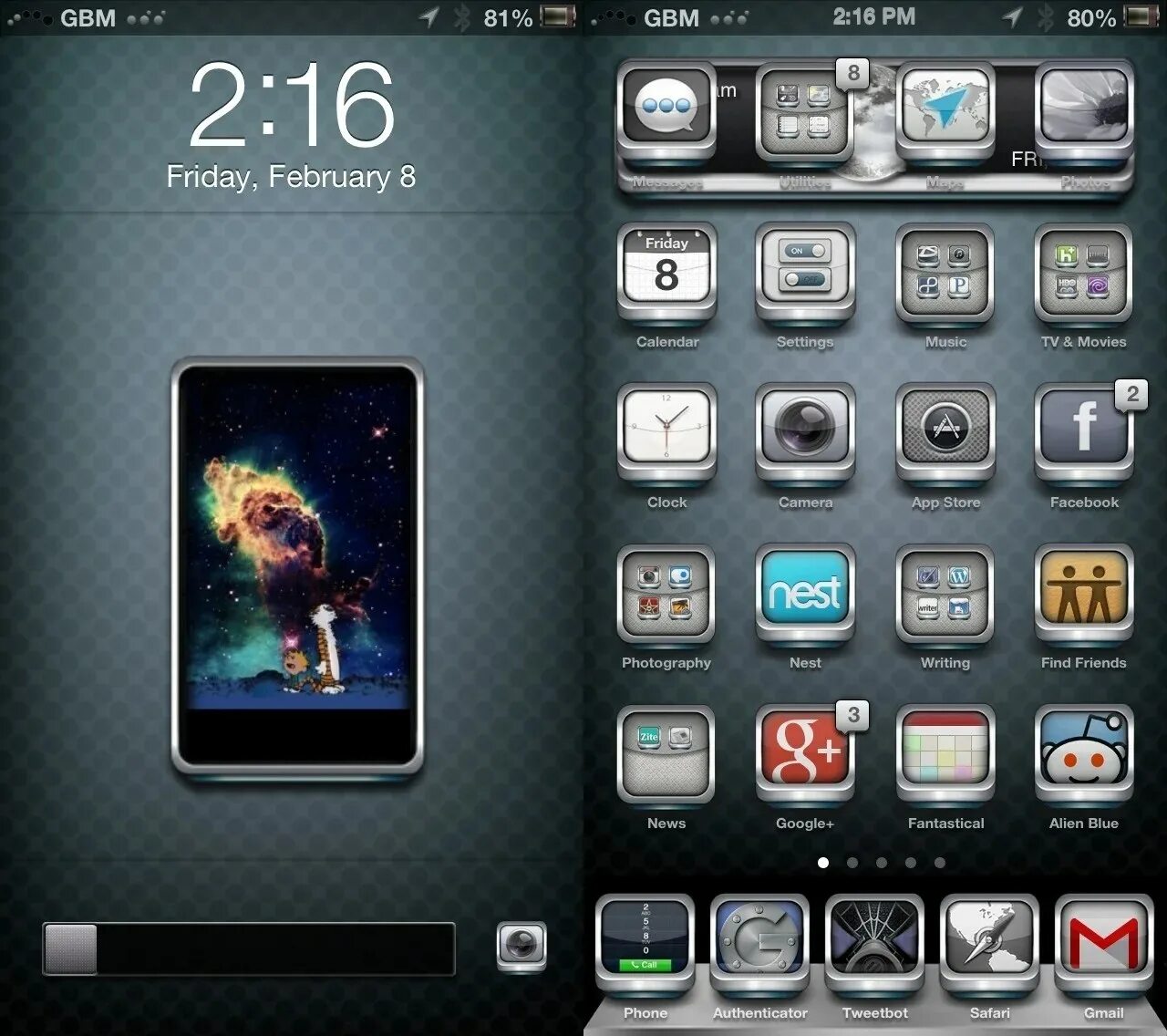Open the Music folder
This screenshot has width=1167, height=1036.
(945, 272)
